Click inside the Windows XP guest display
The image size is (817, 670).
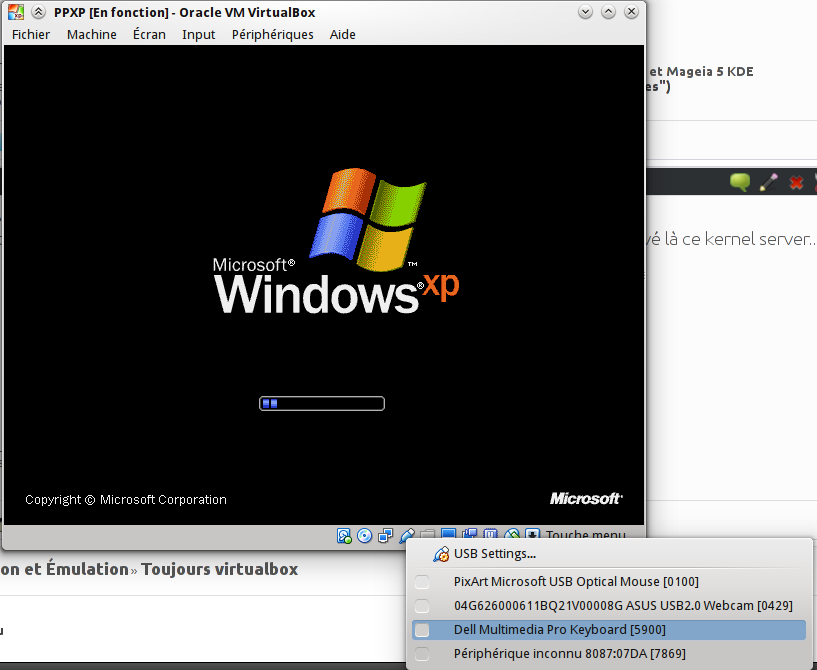click(x=324, y=284)
